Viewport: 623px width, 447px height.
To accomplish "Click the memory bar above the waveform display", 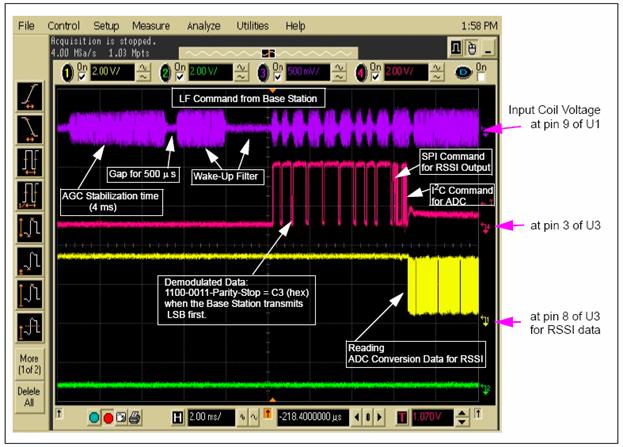I will [x=268, y=53].
